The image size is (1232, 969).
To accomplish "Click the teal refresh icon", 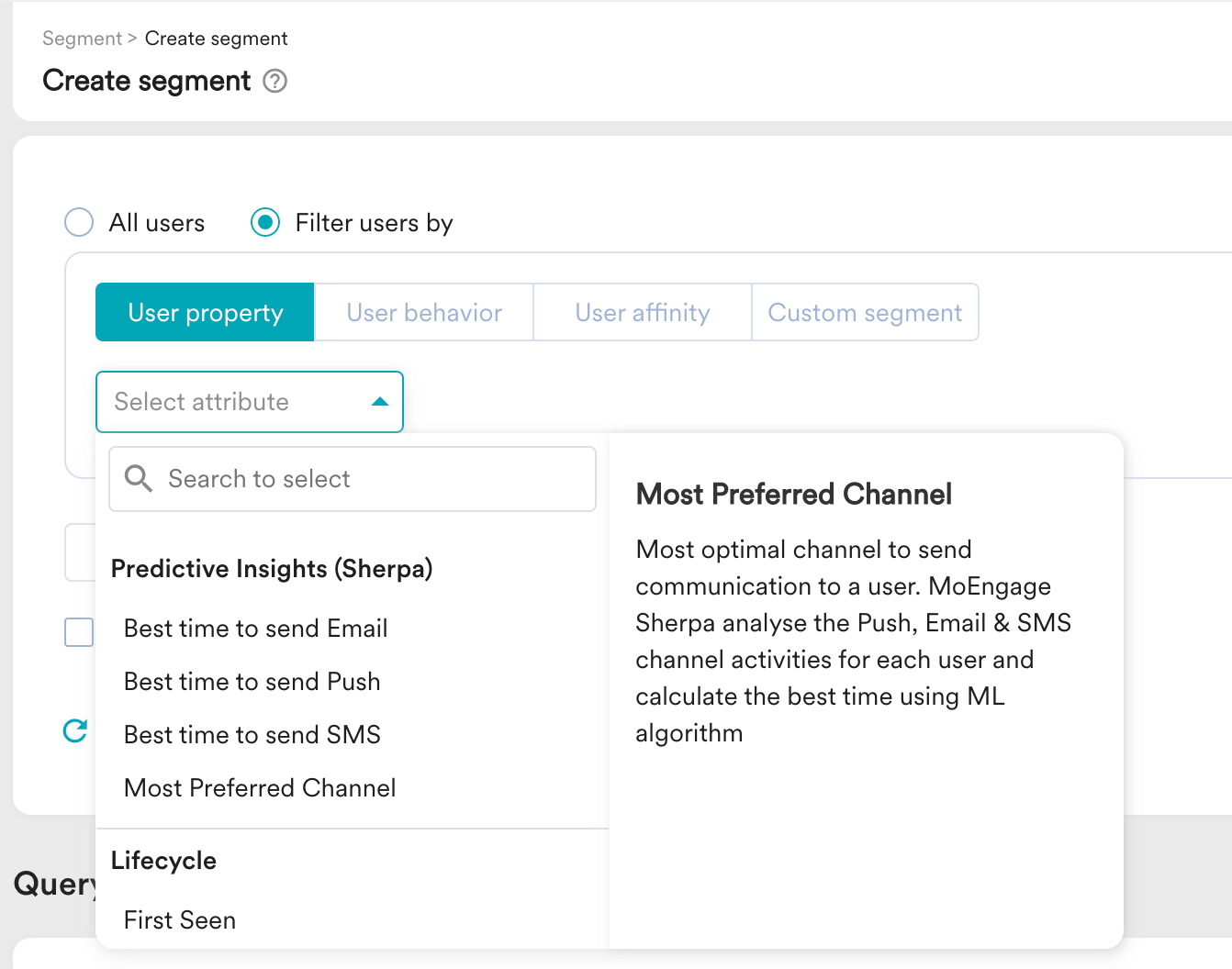I will pos(75,730).
